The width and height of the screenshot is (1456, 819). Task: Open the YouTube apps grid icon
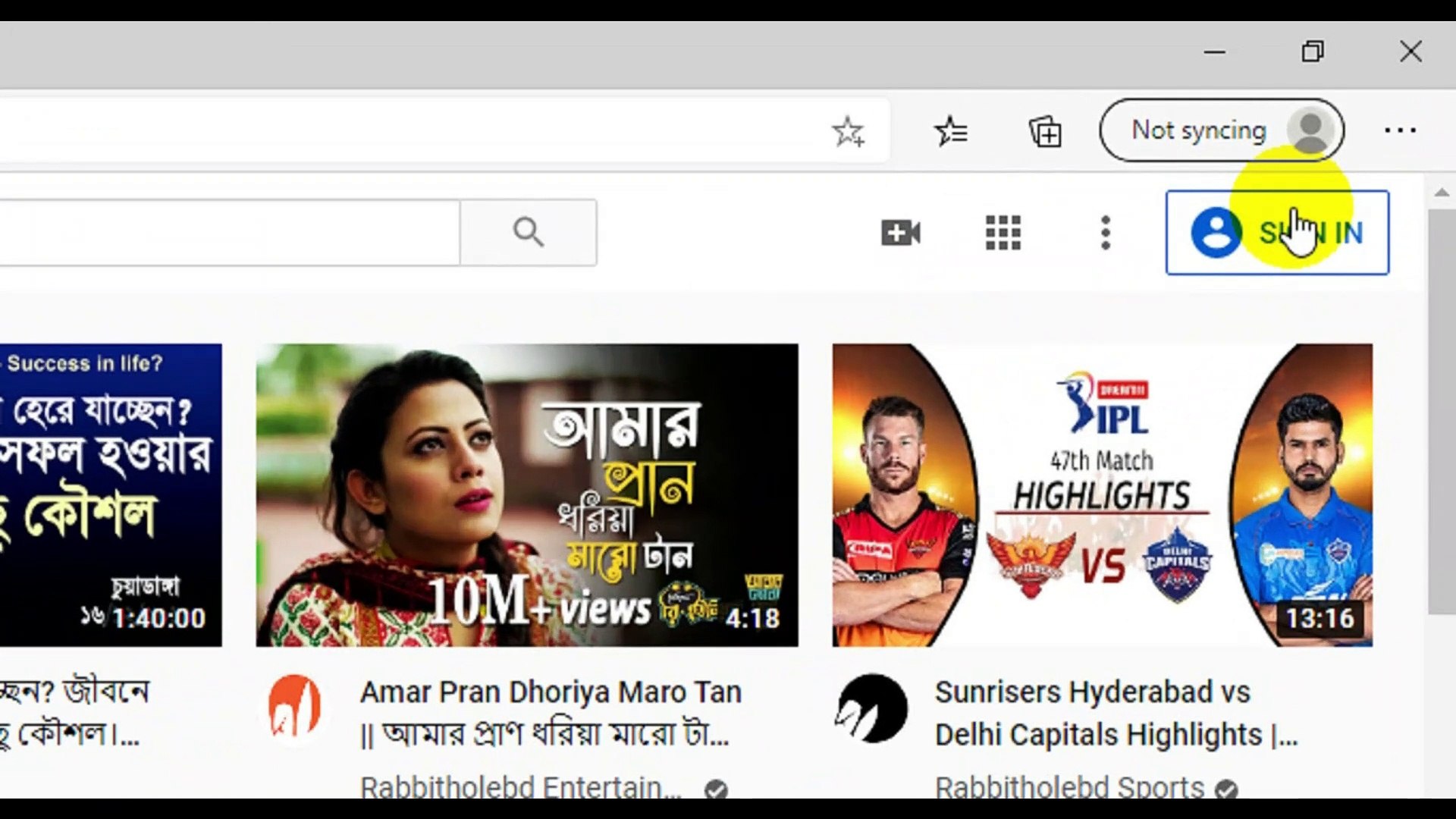click(x=1003, y=233)
